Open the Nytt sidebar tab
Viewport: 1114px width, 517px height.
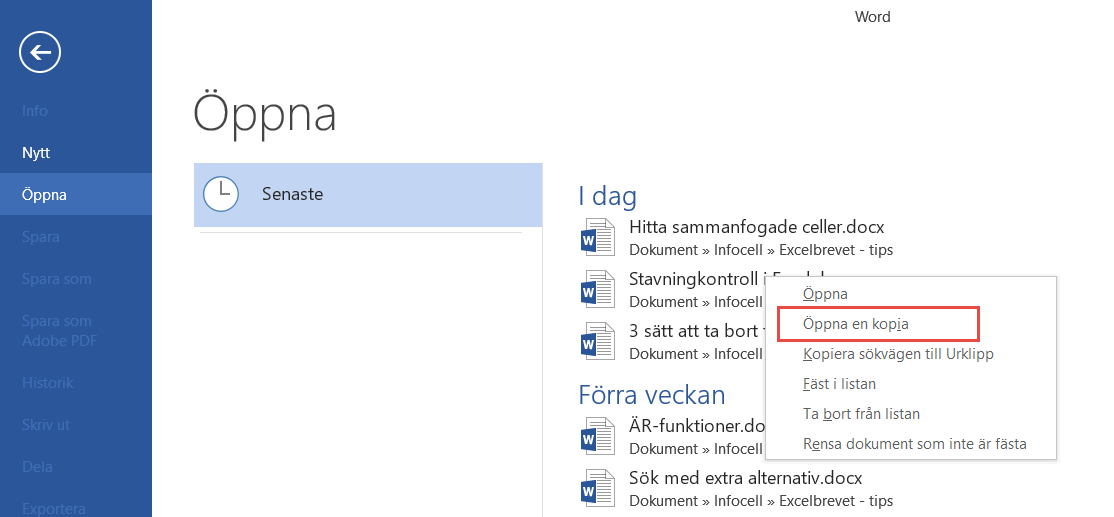[x=36, y=153]
